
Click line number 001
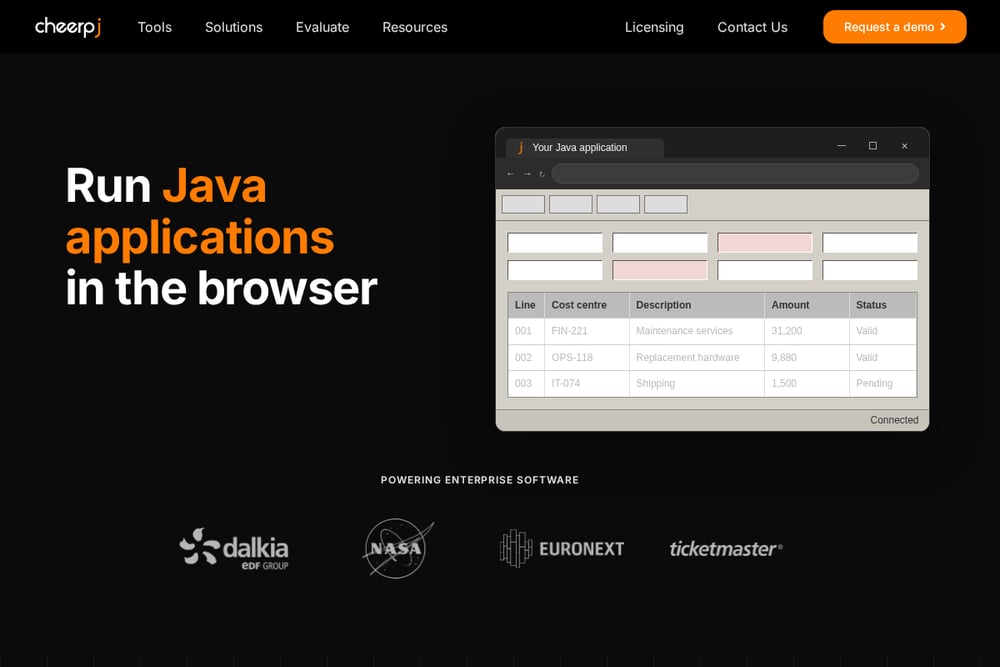coord(526,331)
